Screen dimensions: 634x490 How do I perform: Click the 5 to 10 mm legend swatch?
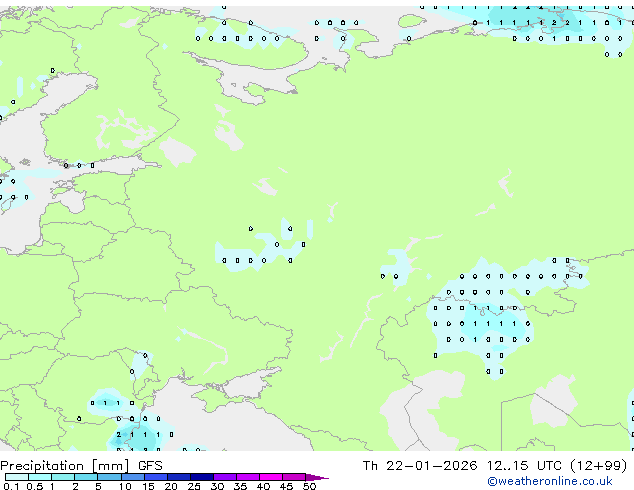point(110,477)
